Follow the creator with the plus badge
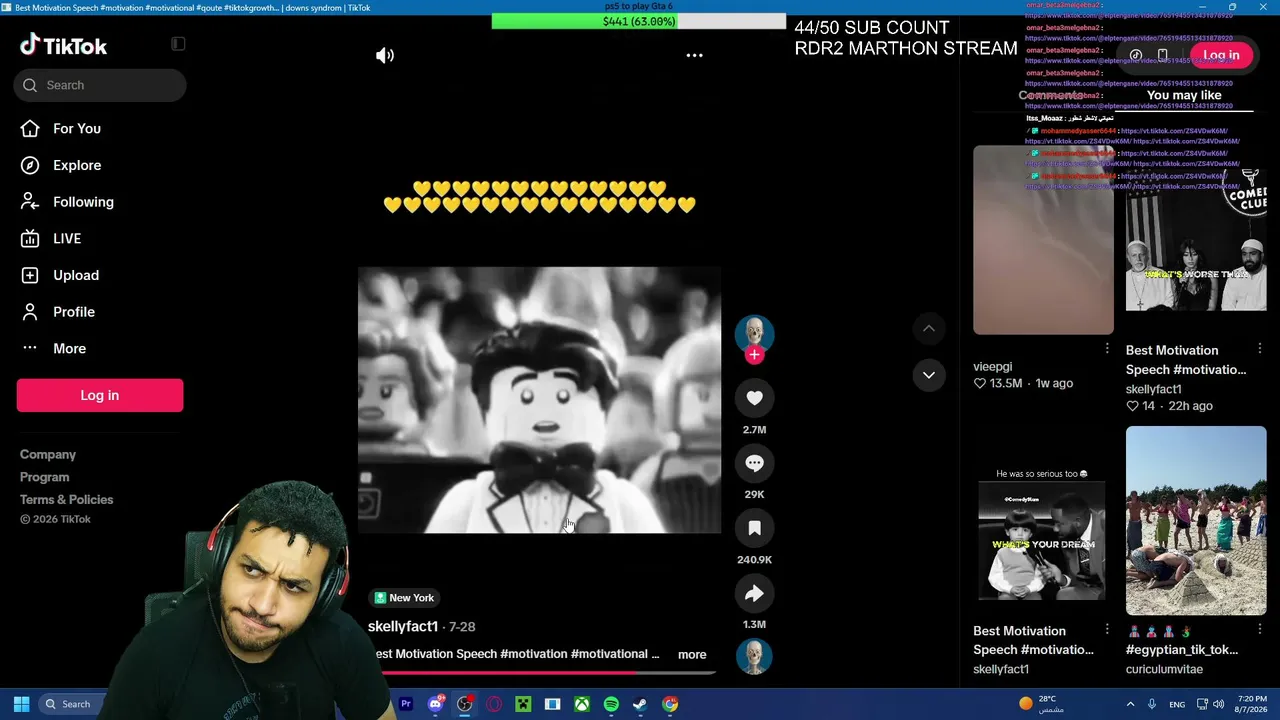 coord(754,355)
